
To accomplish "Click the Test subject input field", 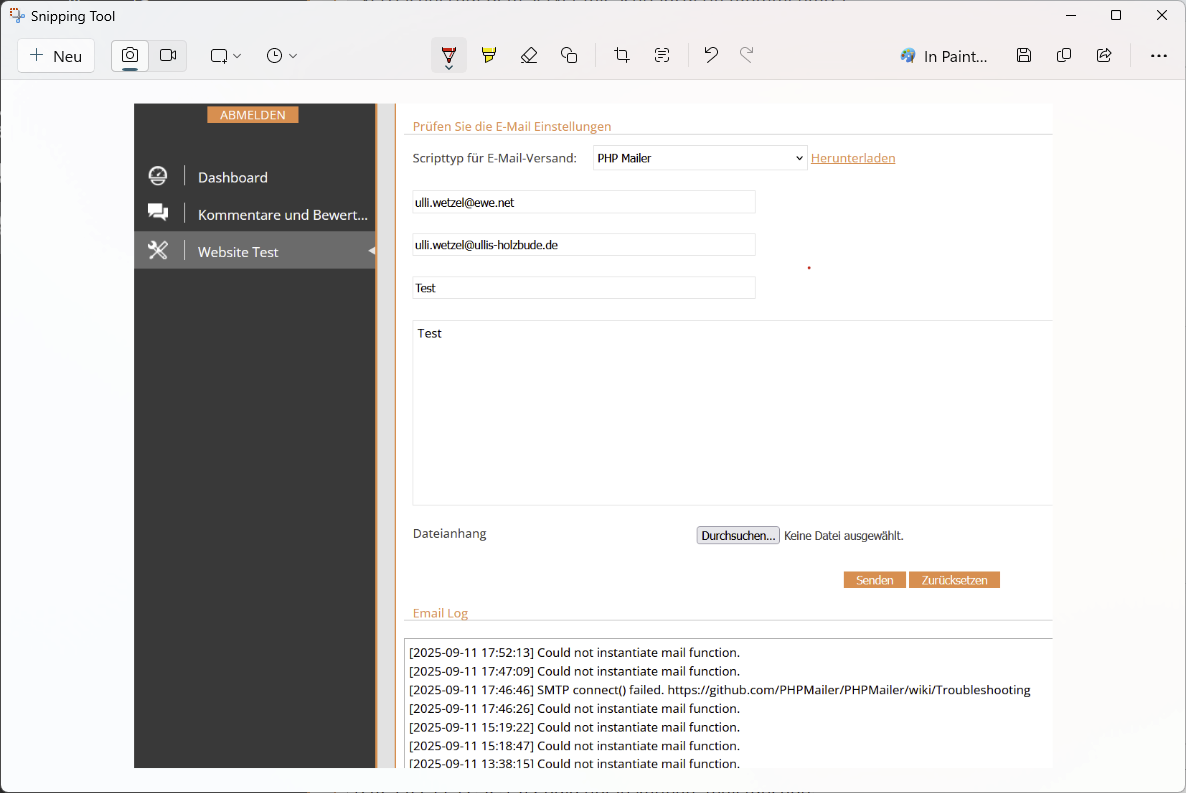I will (x=583, y=288).
